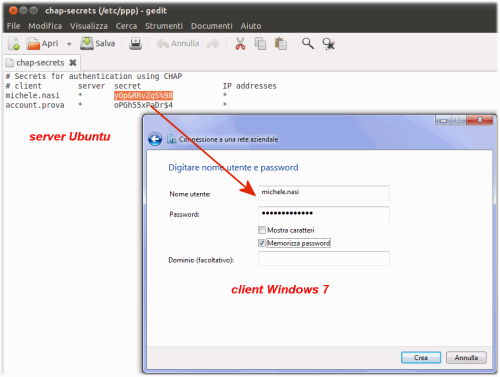Maximize the gedit window
Screen dimensions: 500x377
(x=33, y=11)
